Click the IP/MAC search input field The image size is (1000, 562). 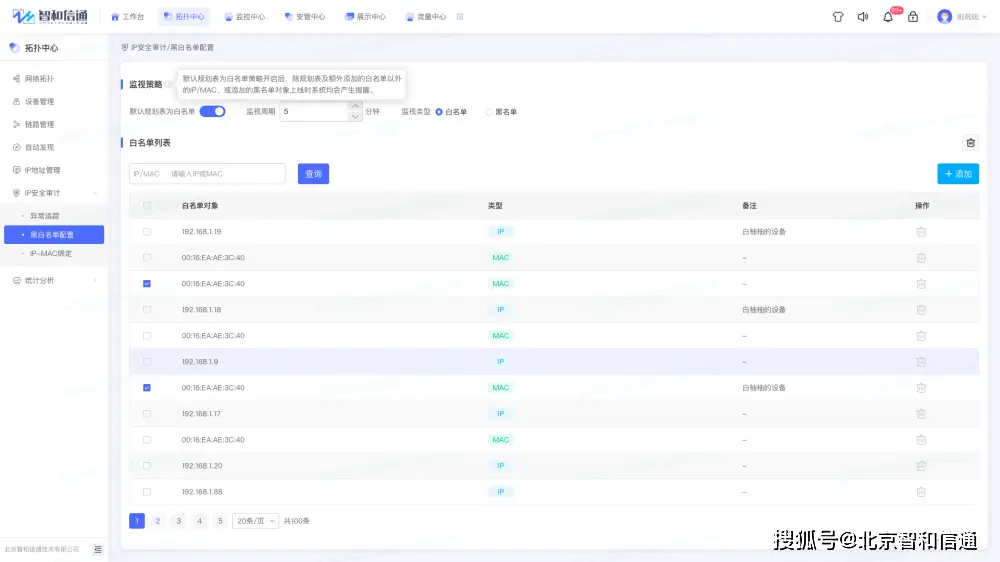point(207,174)
